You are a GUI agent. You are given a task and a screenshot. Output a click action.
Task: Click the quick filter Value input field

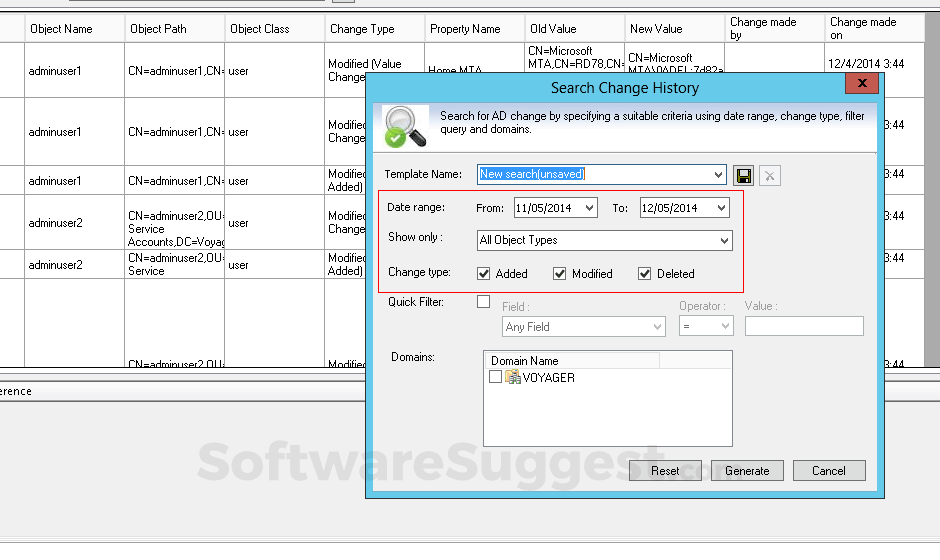click(804, 326)
